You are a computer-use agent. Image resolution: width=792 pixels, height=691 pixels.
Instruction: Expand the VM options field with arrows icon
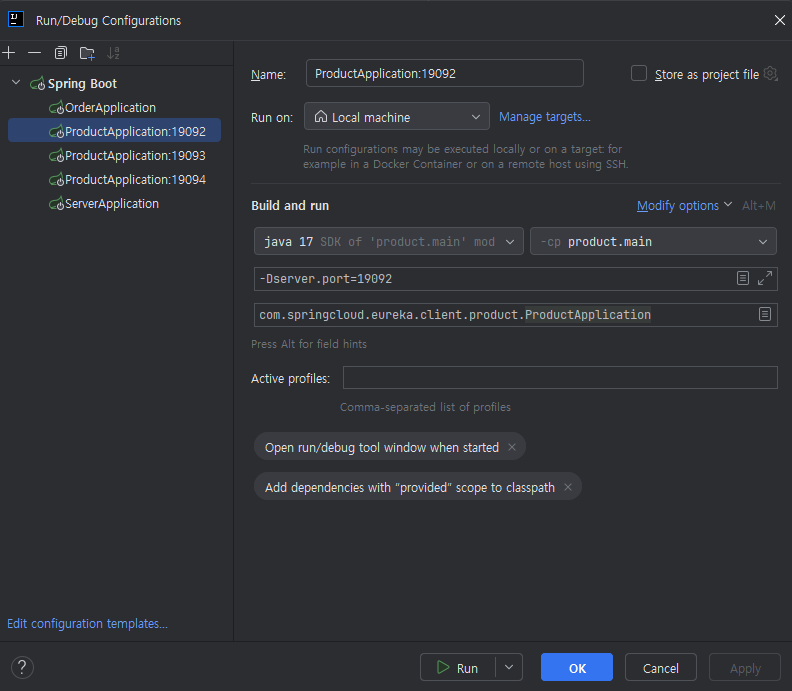(x=765, y=279)
